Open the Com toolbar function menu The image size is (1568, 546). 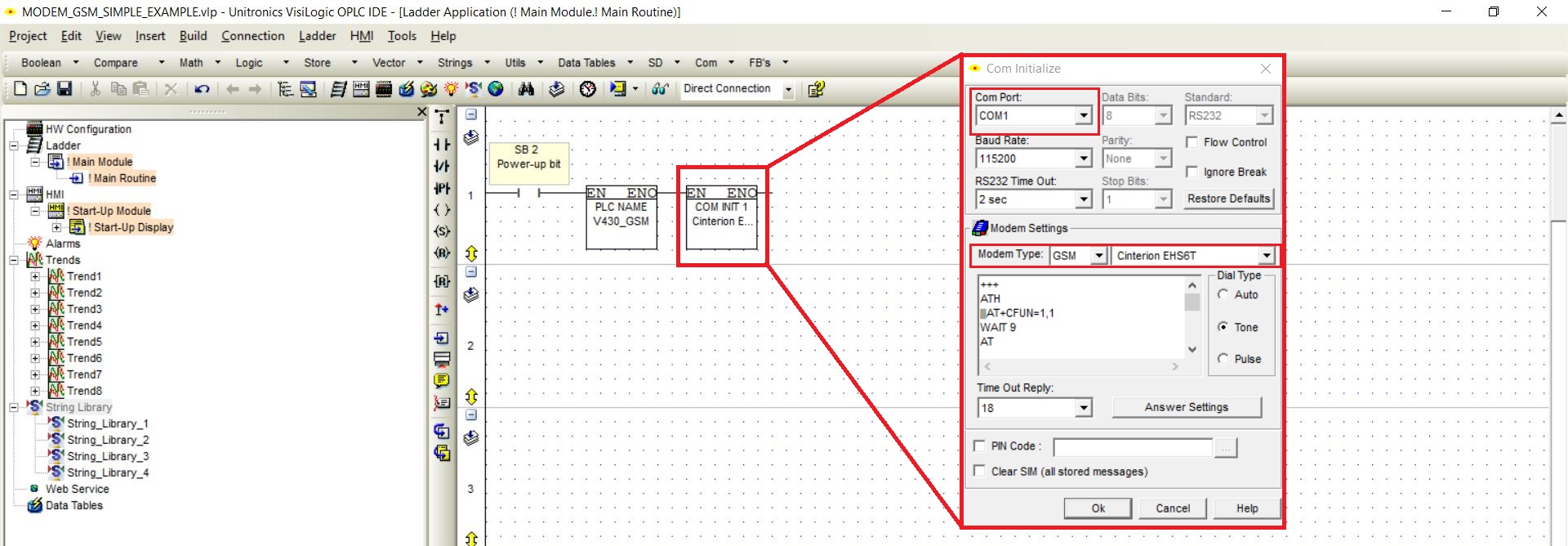(714, 63)
